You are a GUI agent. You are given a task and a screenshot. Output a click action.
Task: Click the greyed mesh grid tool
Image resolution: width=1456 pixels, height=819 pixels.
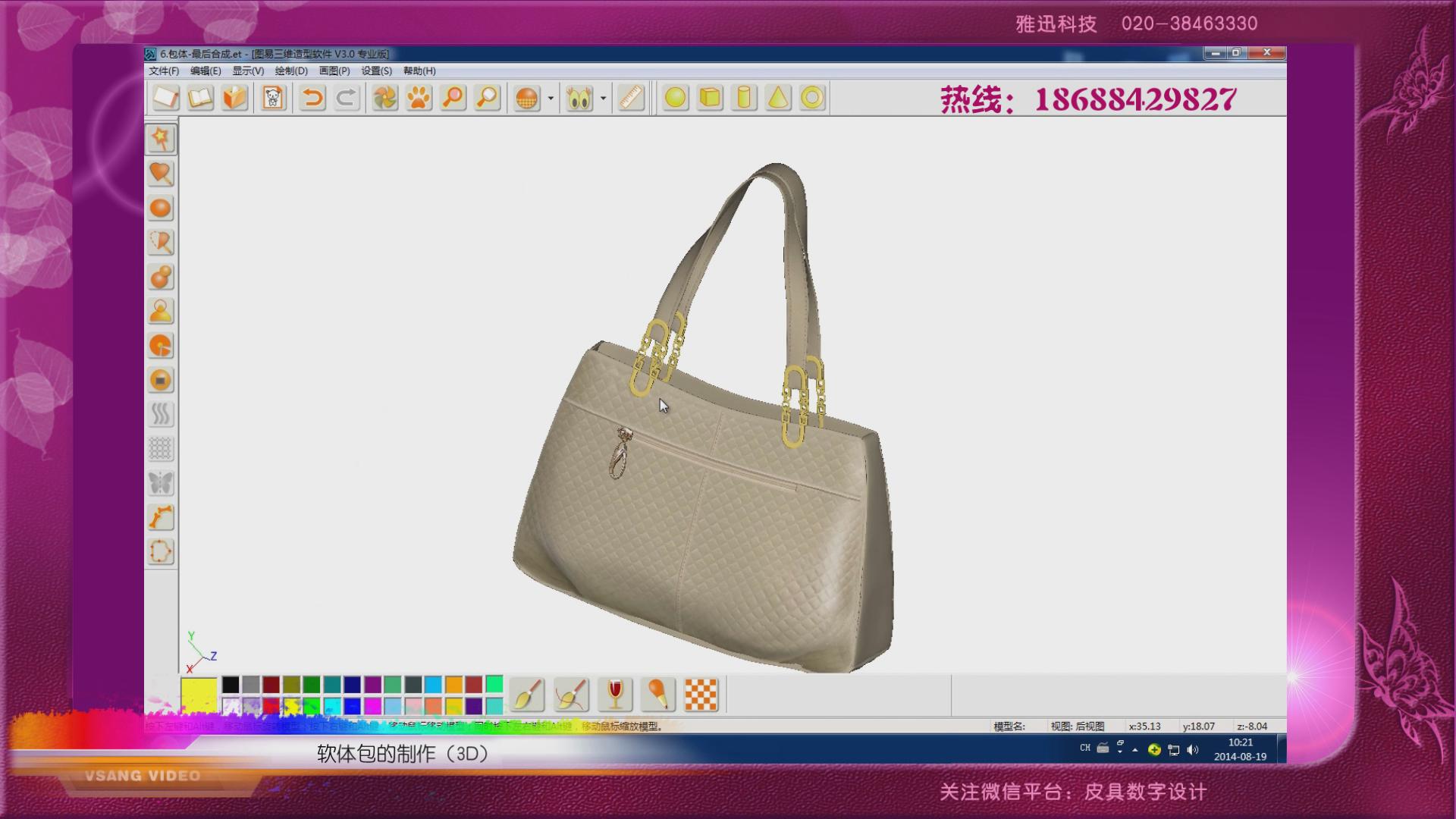pyautogui.click(x=161, y=449)
